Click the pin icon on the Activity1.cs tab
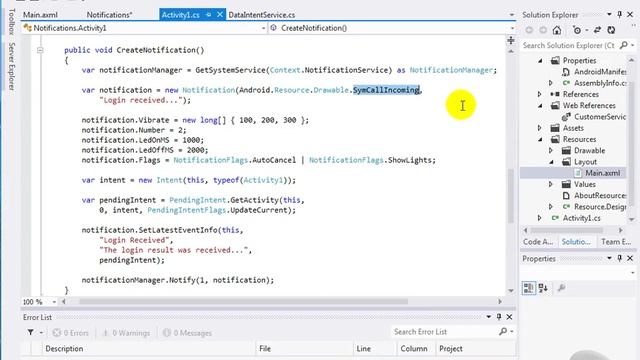This screenshot has height=360, width=640. (209, 15)
